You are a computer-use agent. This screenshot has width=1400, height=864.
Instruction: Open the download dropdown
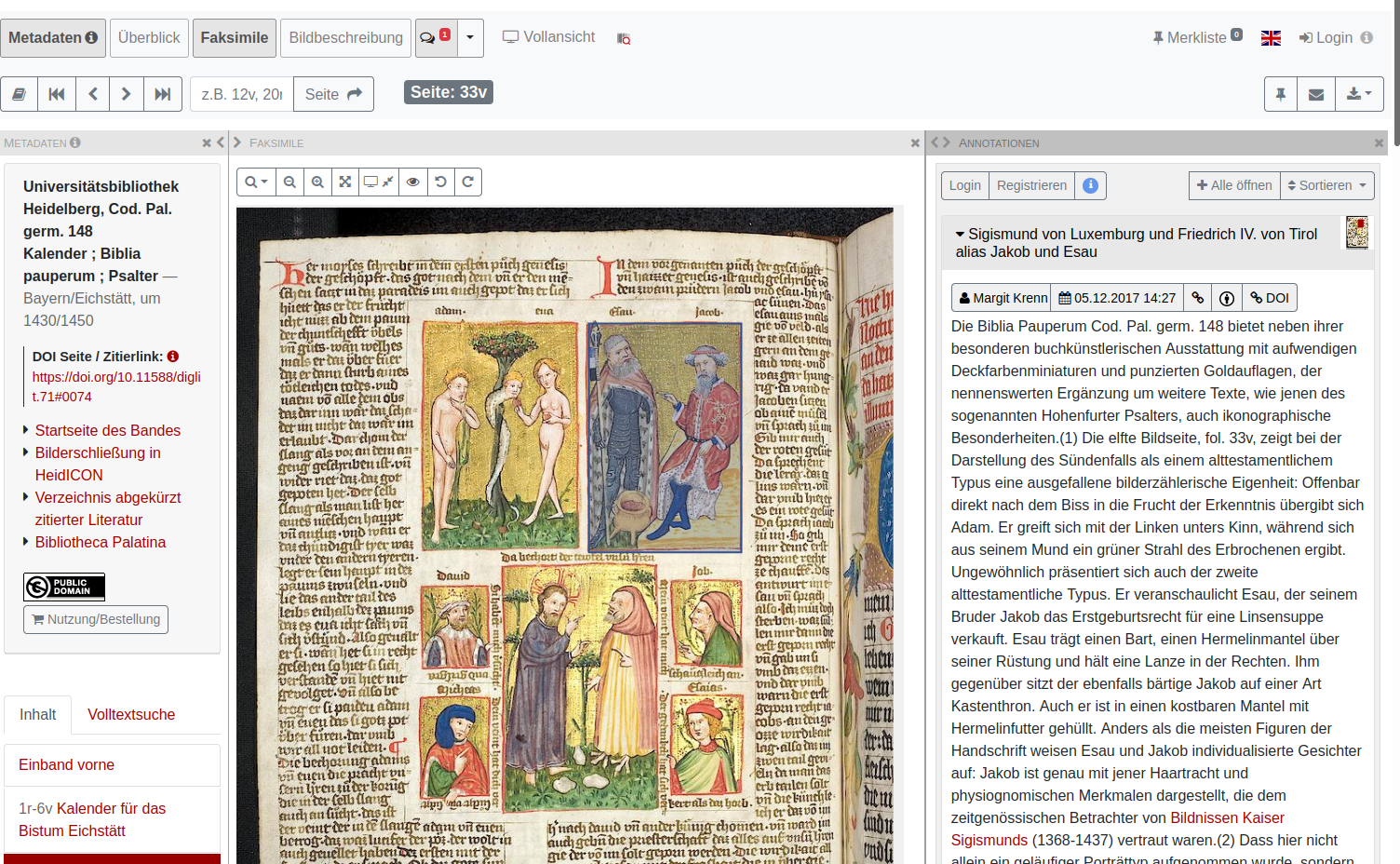point(1359,94)
